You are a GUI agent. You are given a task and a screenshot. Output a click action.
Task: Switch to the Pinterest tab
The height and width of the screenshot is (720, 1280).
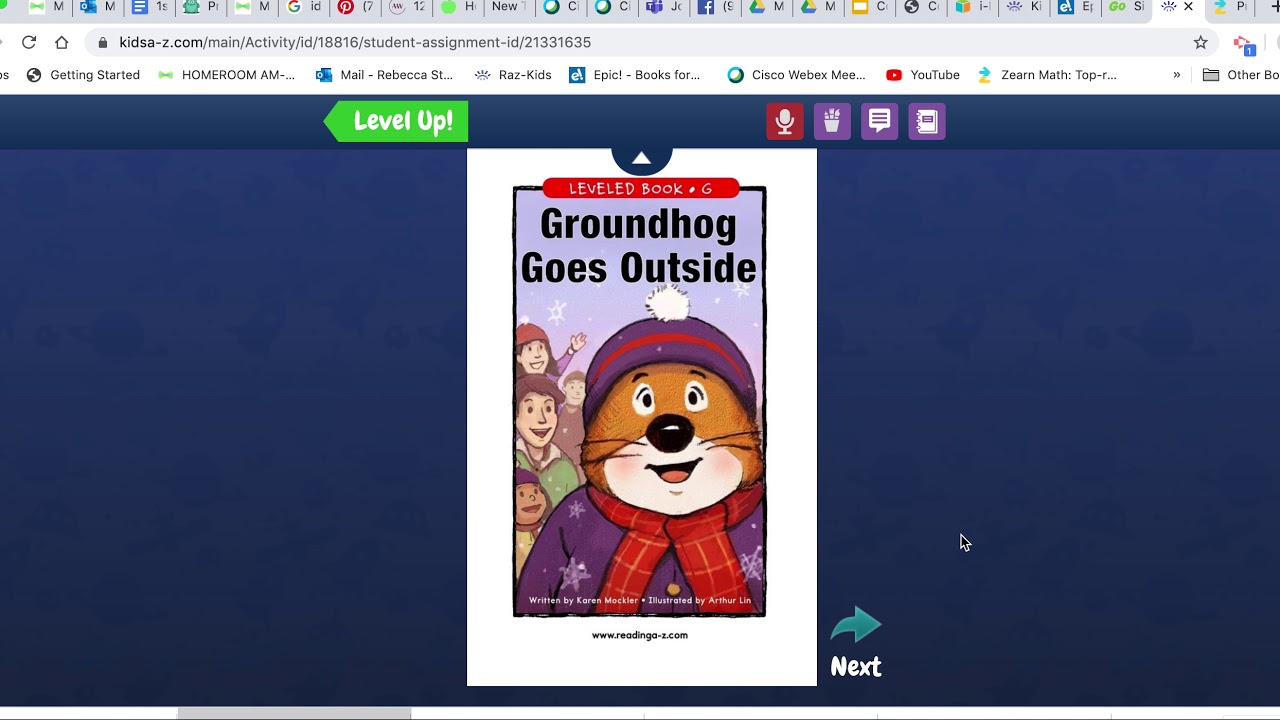point(356,7)
